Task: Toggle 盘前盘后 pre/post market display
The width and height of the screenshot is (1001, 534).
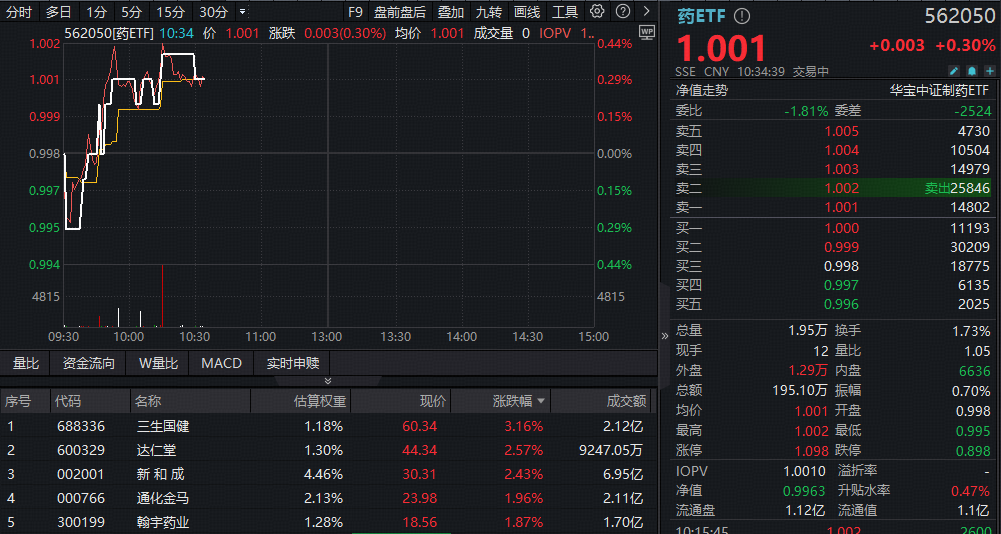Action: (400, 11)
